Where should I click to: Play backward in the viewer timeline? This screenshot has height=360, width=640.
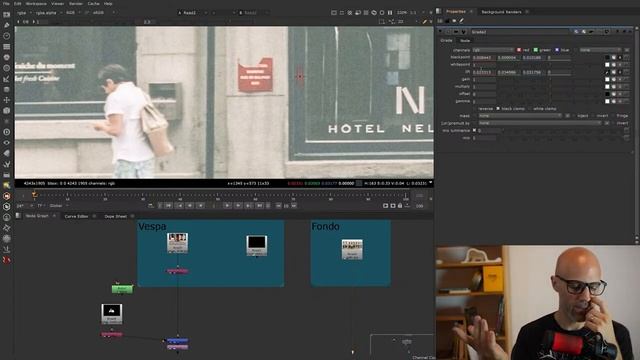[x=200, y=206]
